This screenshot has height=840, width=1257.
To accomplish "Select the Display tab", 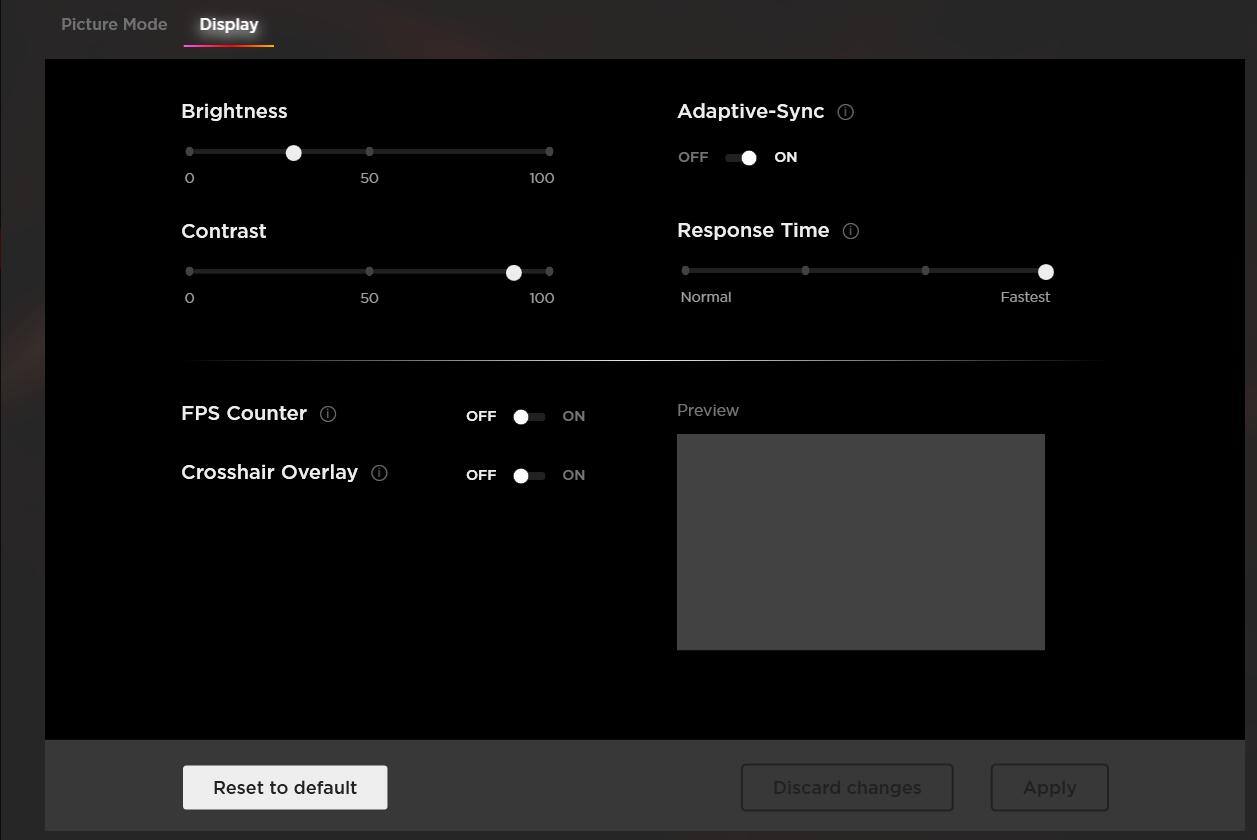I will 229,24.
